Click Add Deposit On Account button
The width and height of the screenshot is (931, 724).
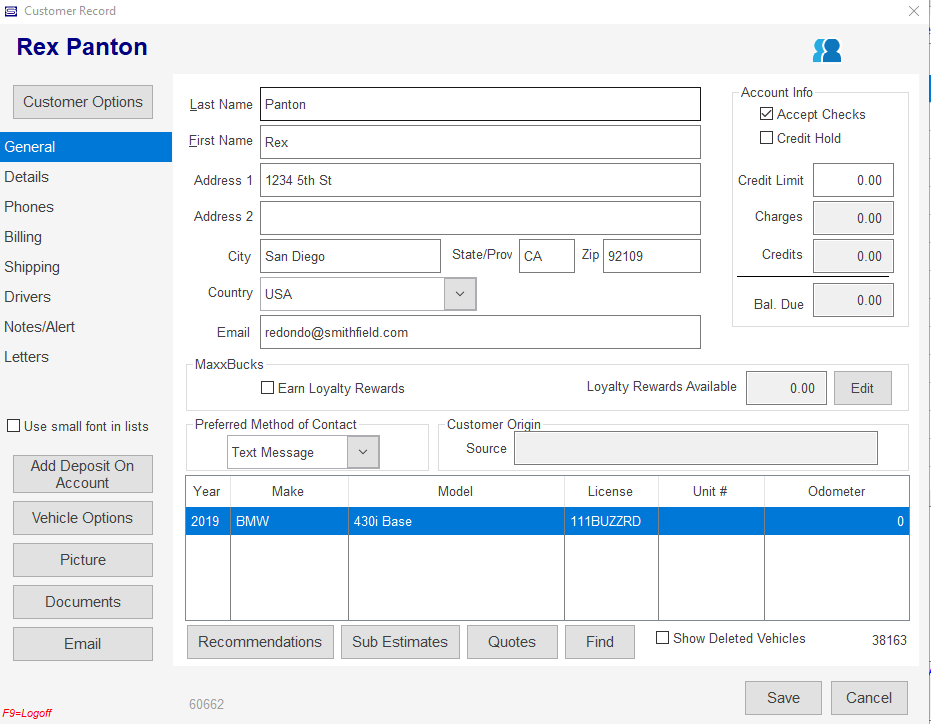pos(83,474)
